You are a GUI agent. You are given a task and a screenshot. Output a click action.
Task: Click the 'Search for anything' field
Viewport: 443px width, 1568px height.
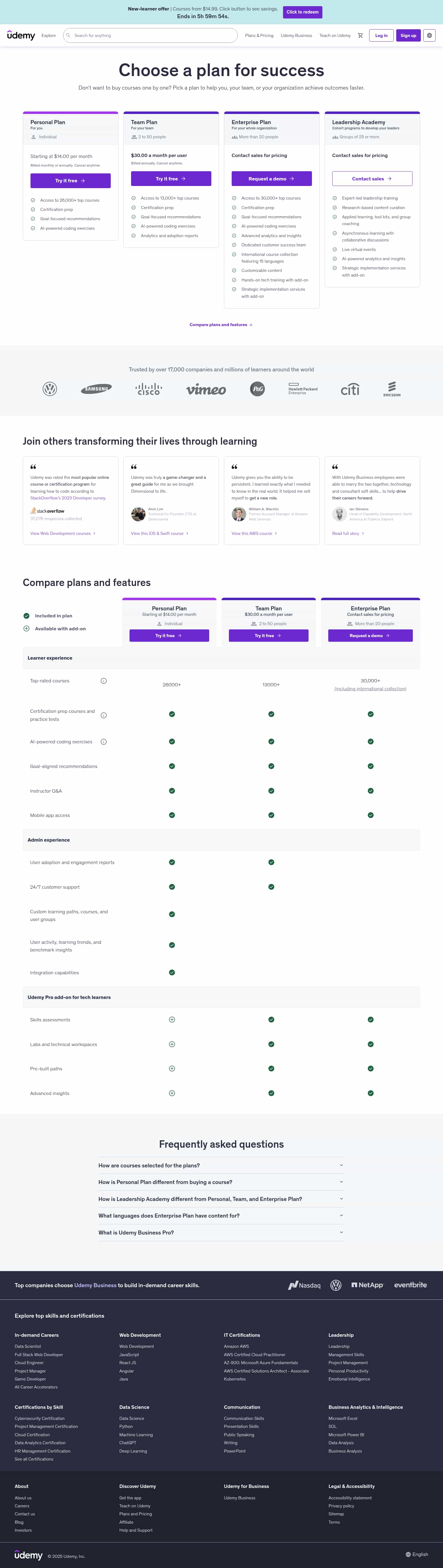[152, 35]
